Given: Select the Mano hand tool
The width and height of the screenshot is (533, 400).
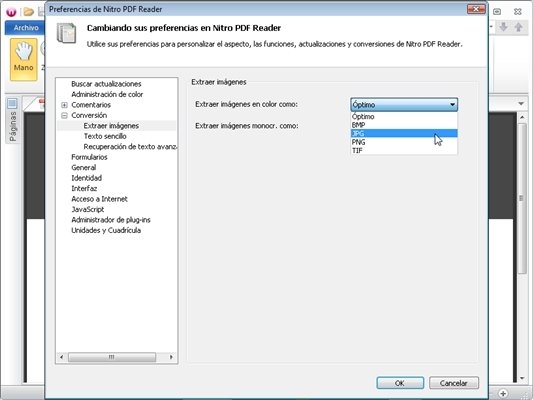Looking at the screenshot, I should click(x=23, y=59).
